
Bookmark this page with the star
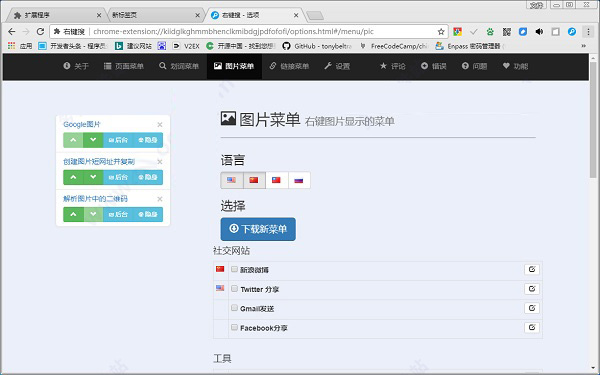(441, 32)
